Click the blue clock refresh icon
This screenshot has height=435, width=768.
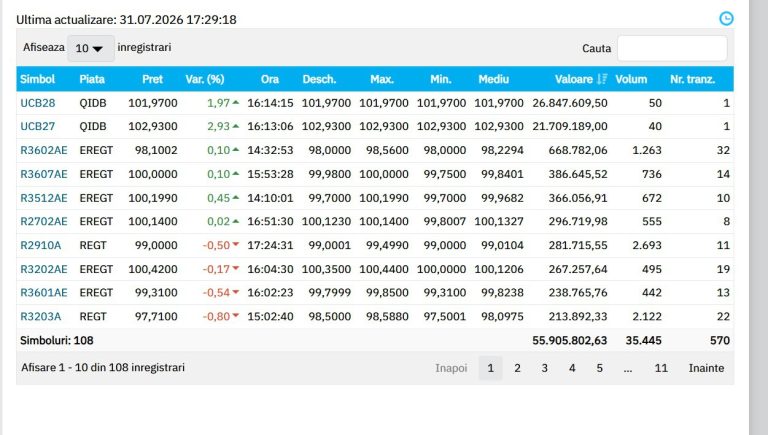(726, 19)
